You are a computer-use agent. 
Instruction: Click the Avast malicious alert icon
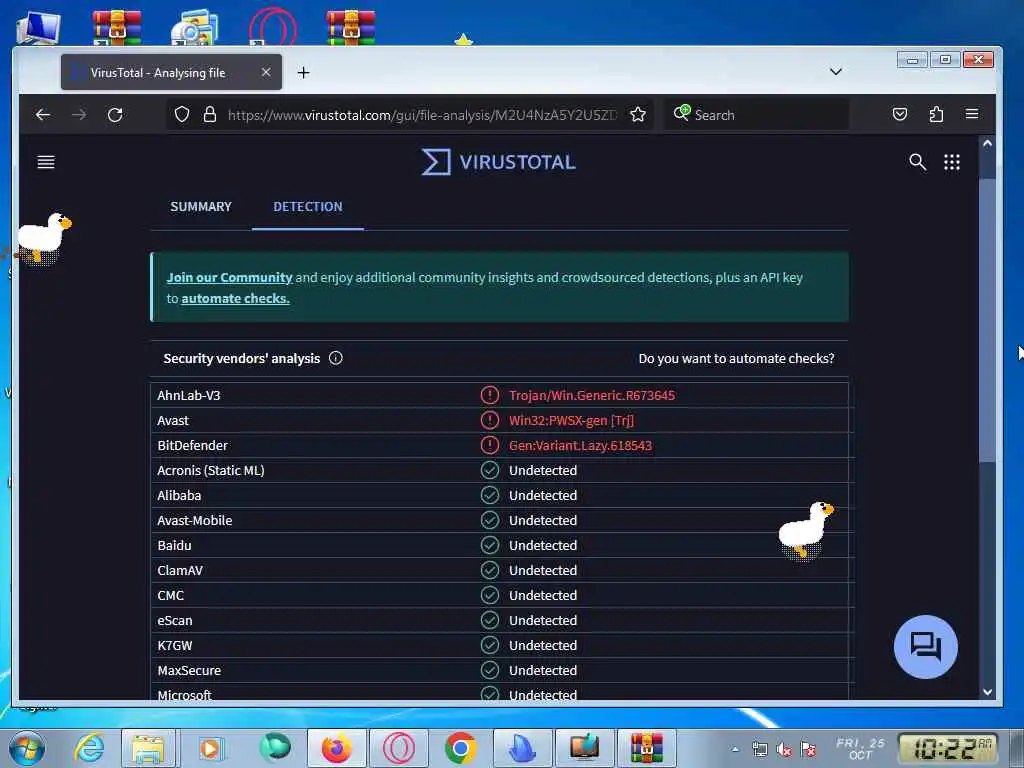tap(490, 420)
